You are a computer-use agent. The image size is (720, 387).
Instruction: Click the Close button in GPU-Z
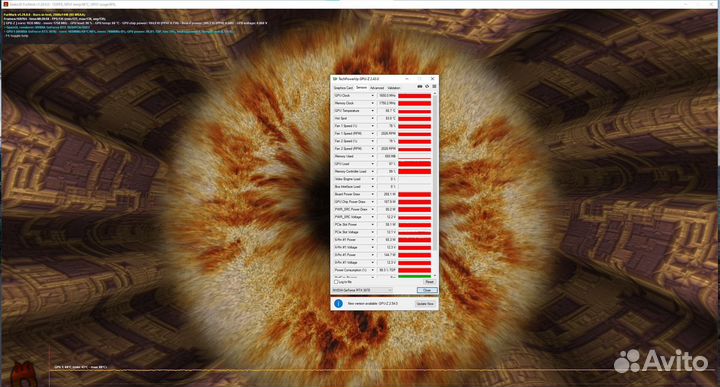point(427,290)
